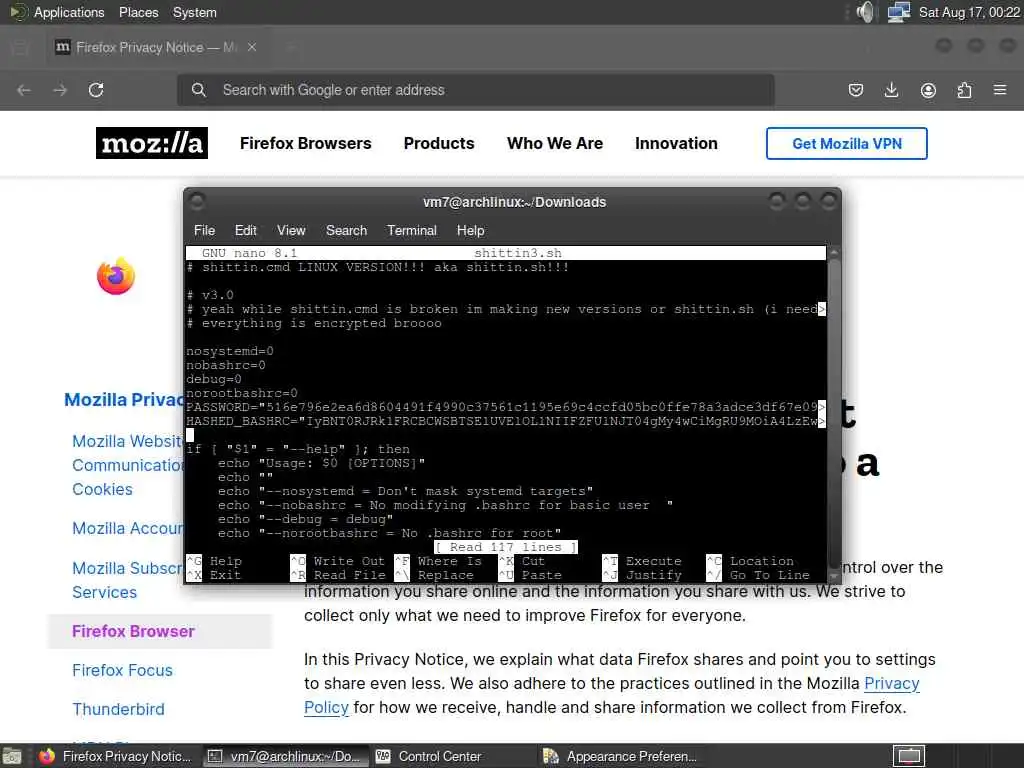
Task: Close the Firefox Privacy Notice tab
Action: (x=252, y=47)
